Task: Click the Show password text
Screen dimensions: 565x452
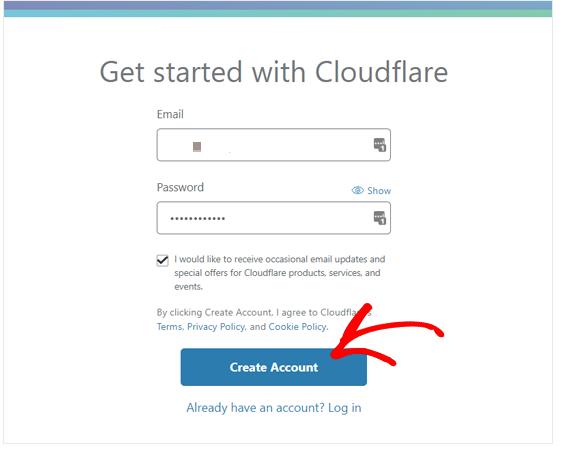Action: click(379, 190)
